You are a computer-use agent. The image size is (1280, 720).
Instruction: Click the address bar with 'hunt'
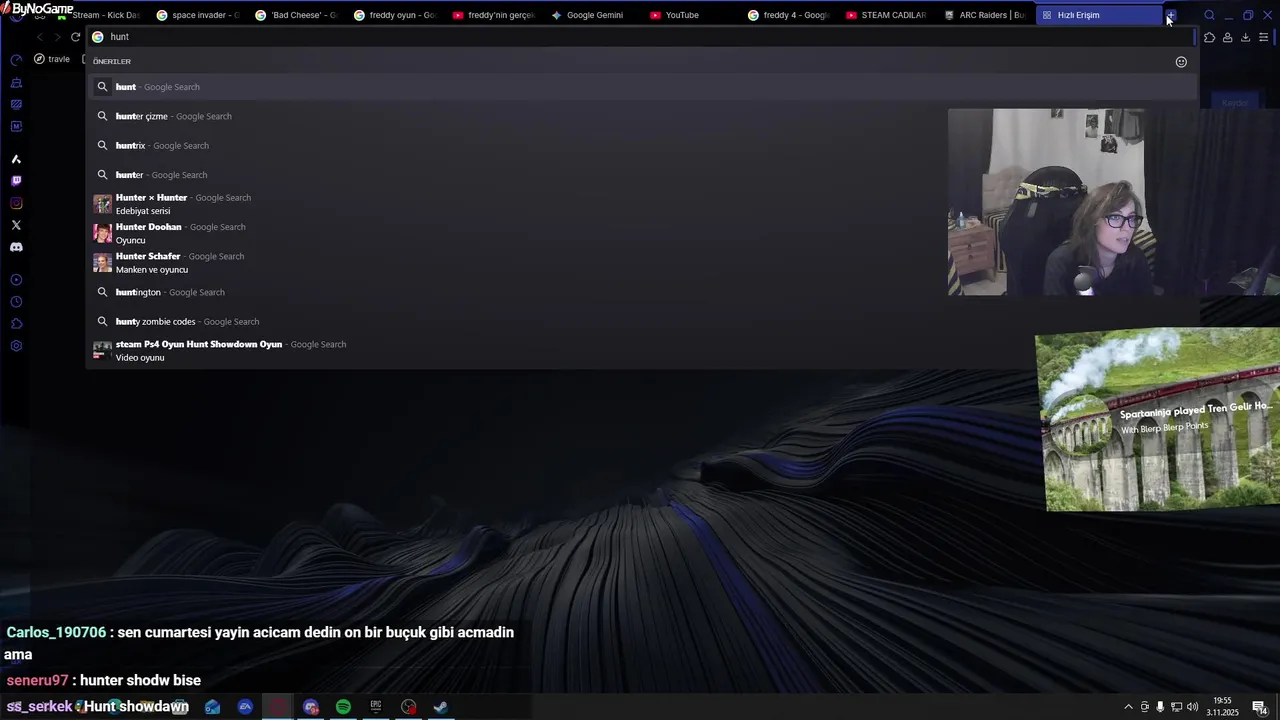(640, 37)
